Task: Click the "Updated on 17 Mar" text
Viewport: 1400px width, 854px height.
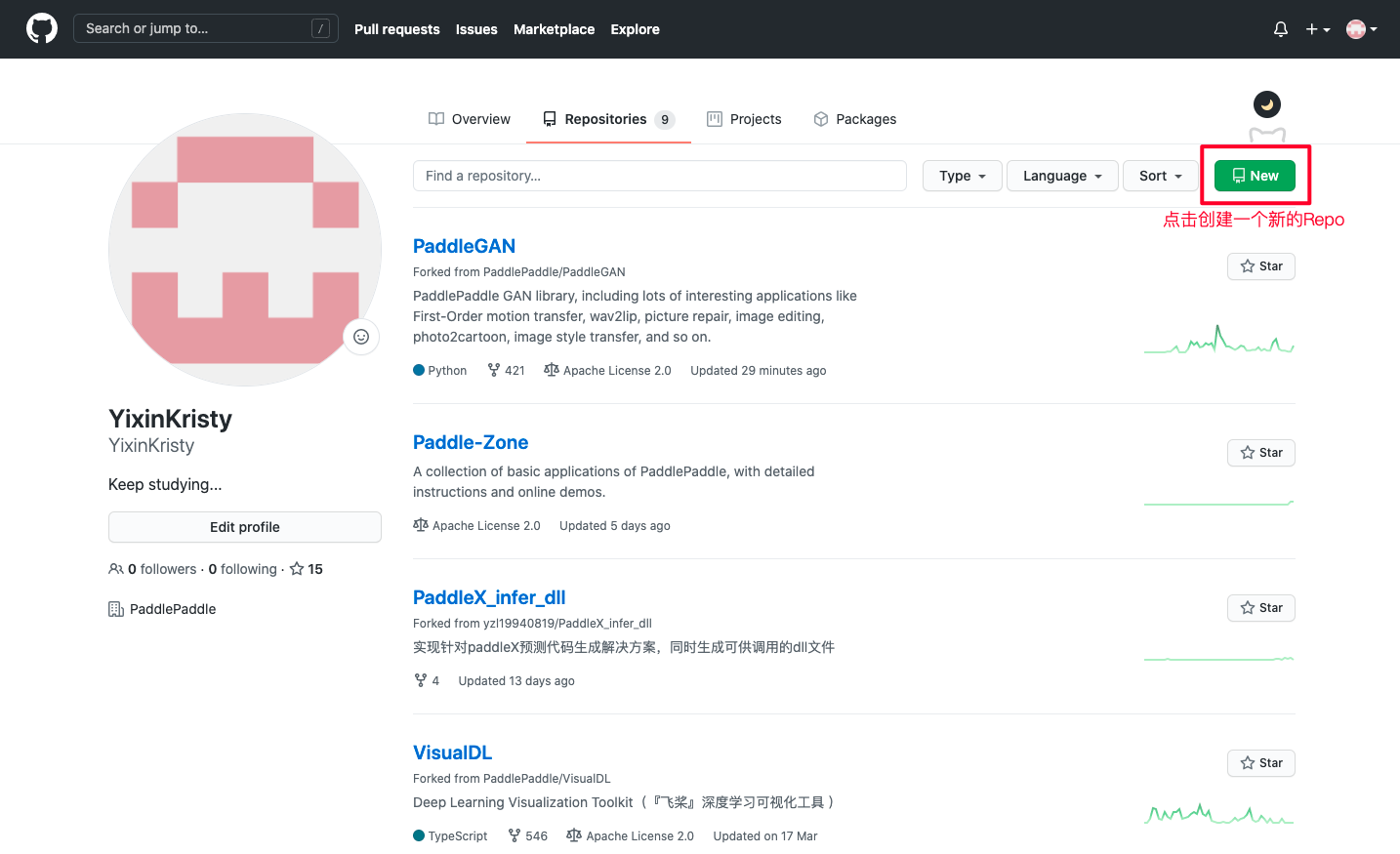Action: 765,835
